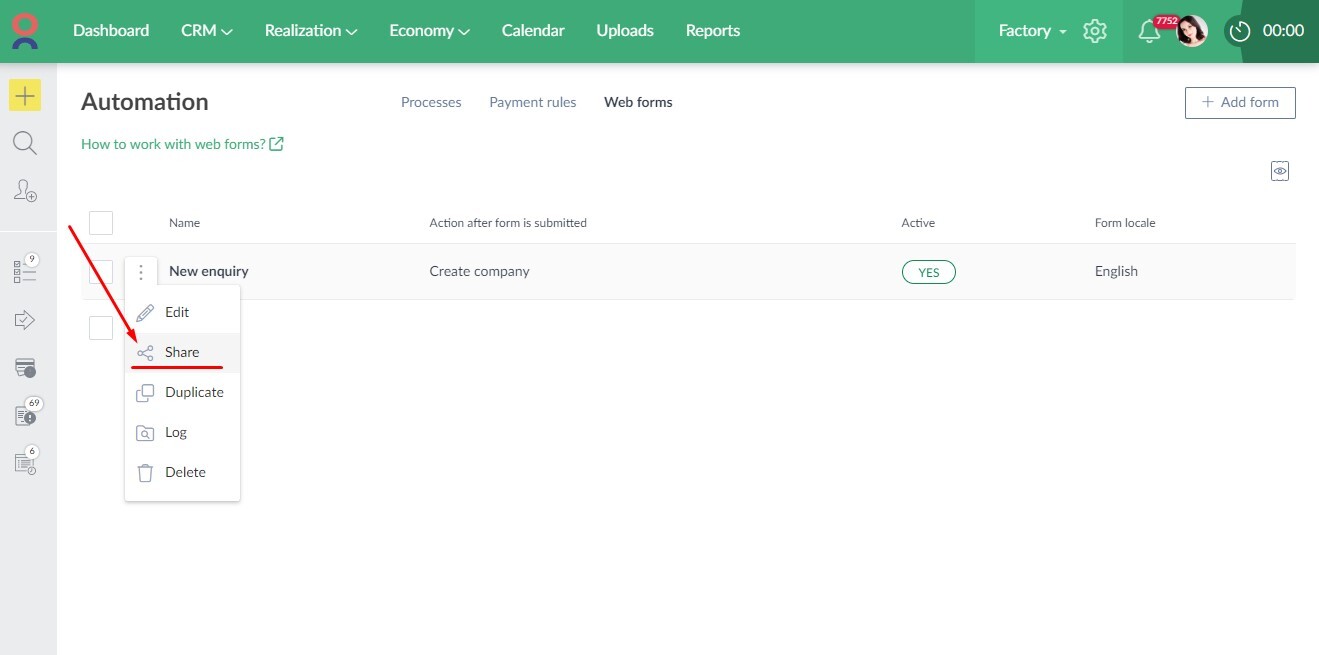
Task: Choose Duplicate in the context menu
Action: click(194, 392)
